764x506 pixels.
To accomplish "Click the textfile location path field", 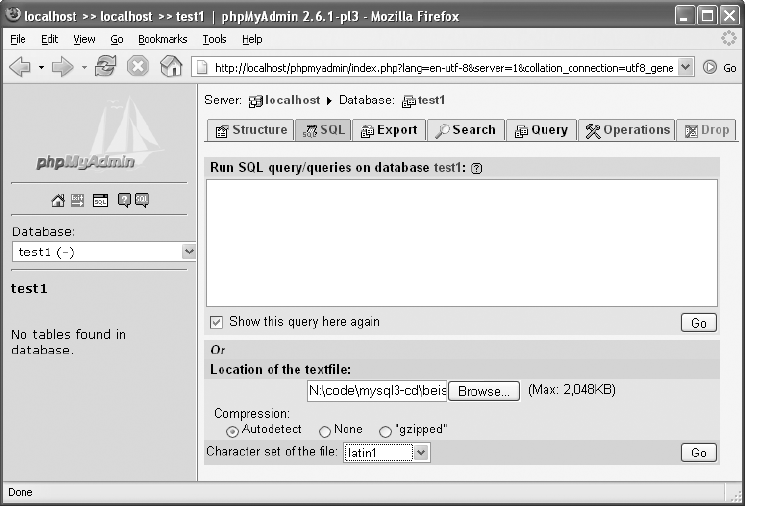I will coord(377,391).
